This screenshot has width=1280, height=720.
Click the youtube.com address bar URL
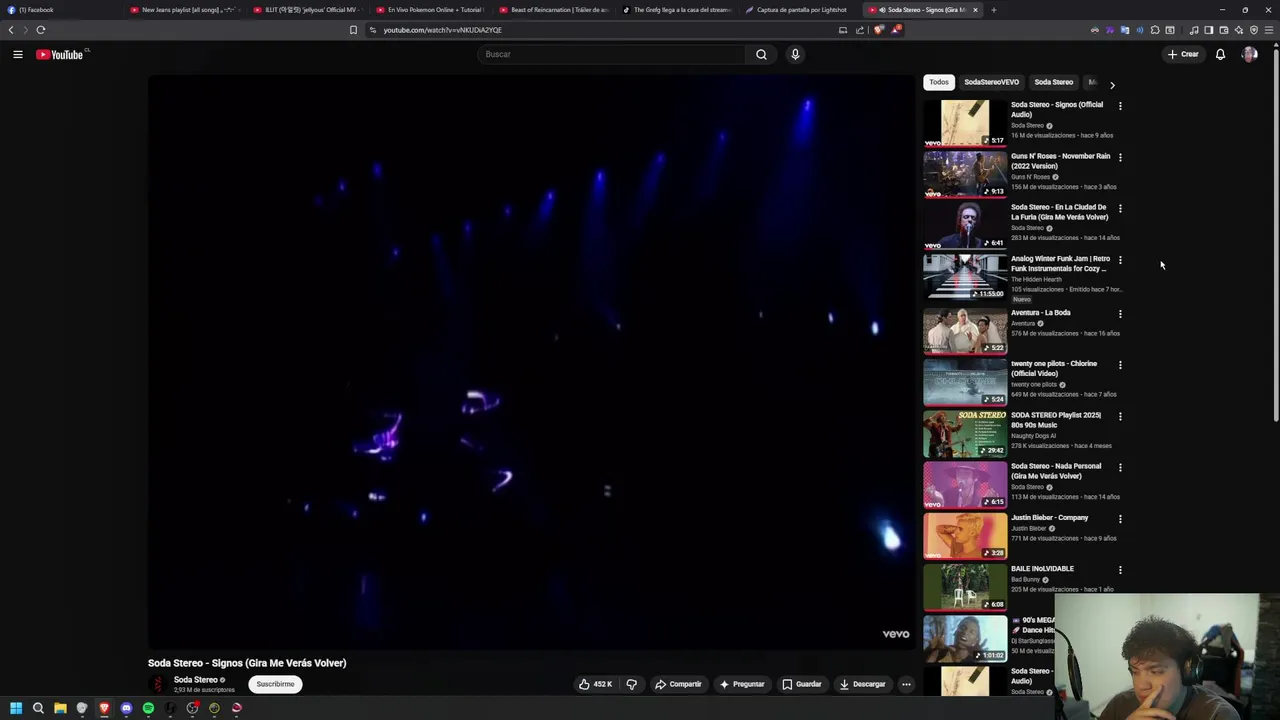pyautogui.click(x=443, y=30)
